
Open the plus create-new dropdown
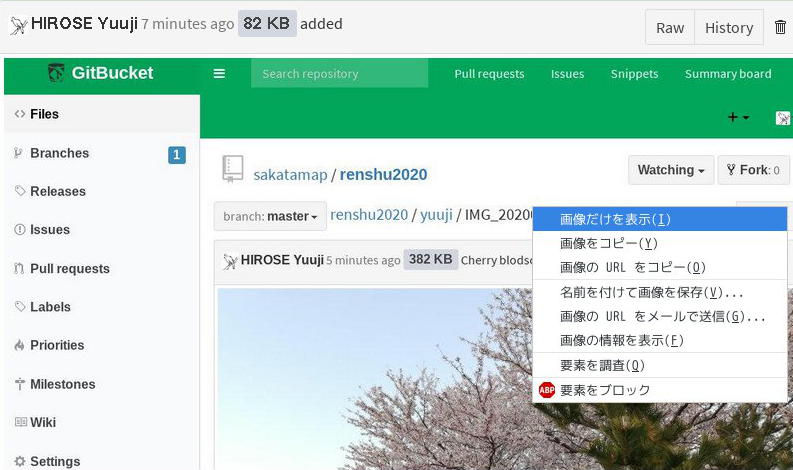click(x=738, y=117)
